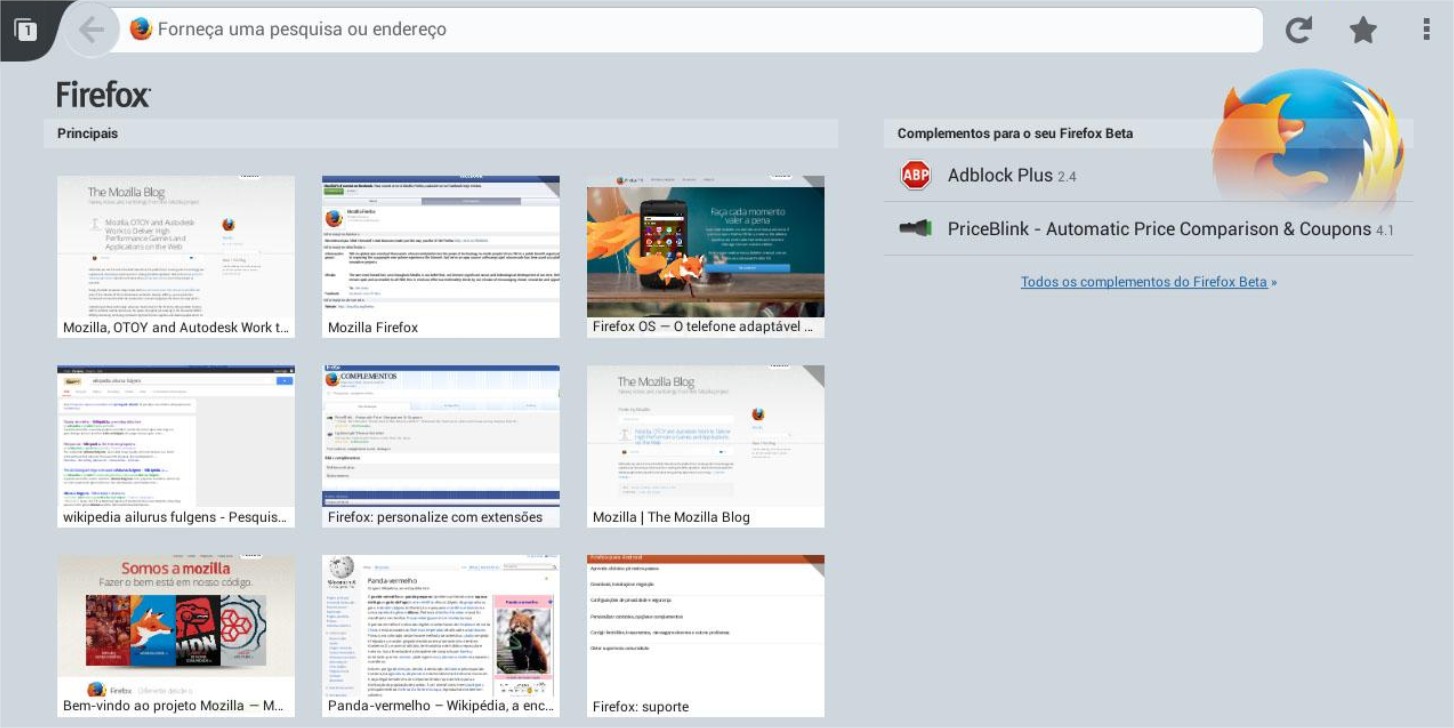The width and height of the screenshot is (1454, 728).
Task: Open the three-dot overflow menu
Action: click(1426, 30)
